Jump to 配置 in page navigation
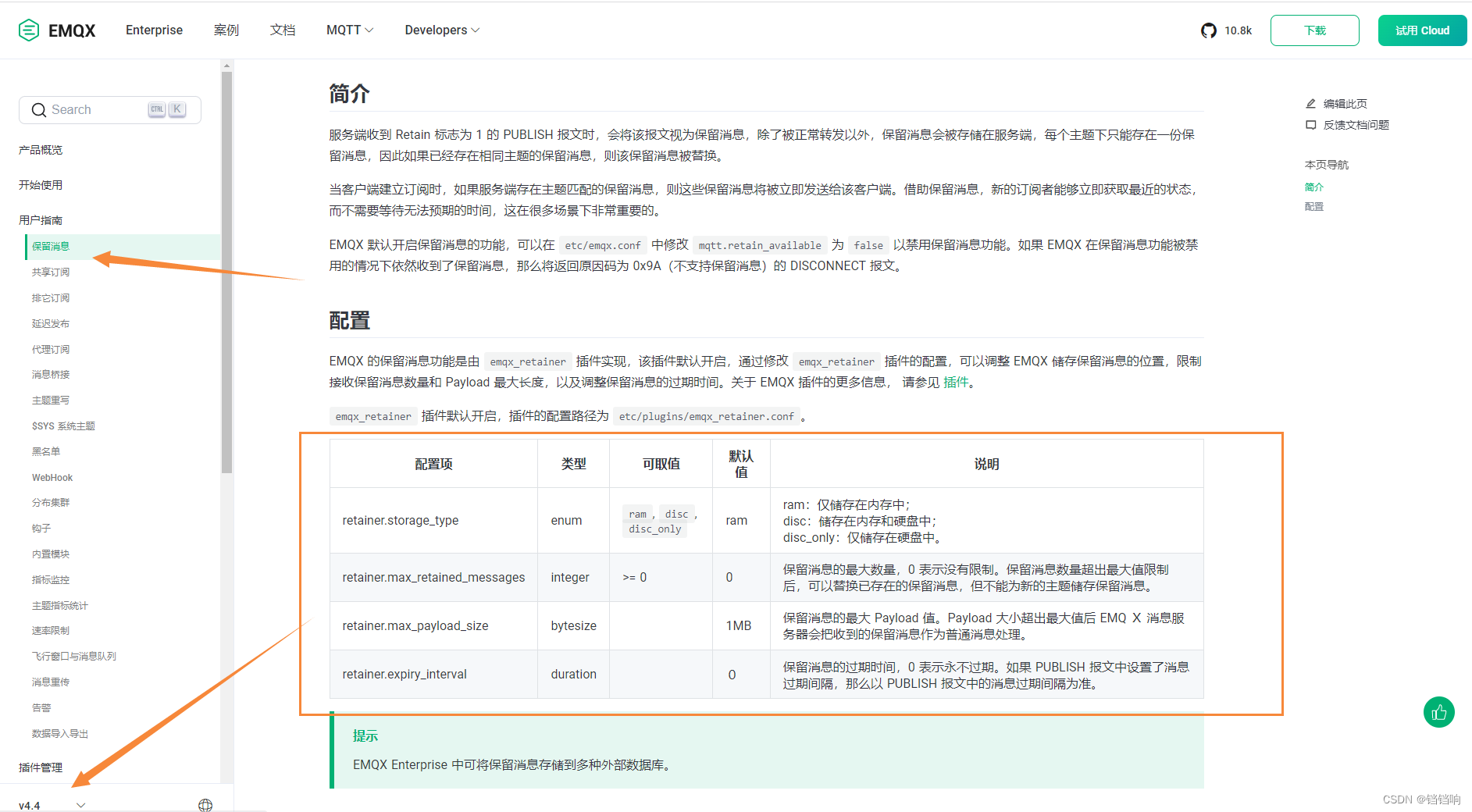The image size is (1472, 812). click(x=1314, y=206)
